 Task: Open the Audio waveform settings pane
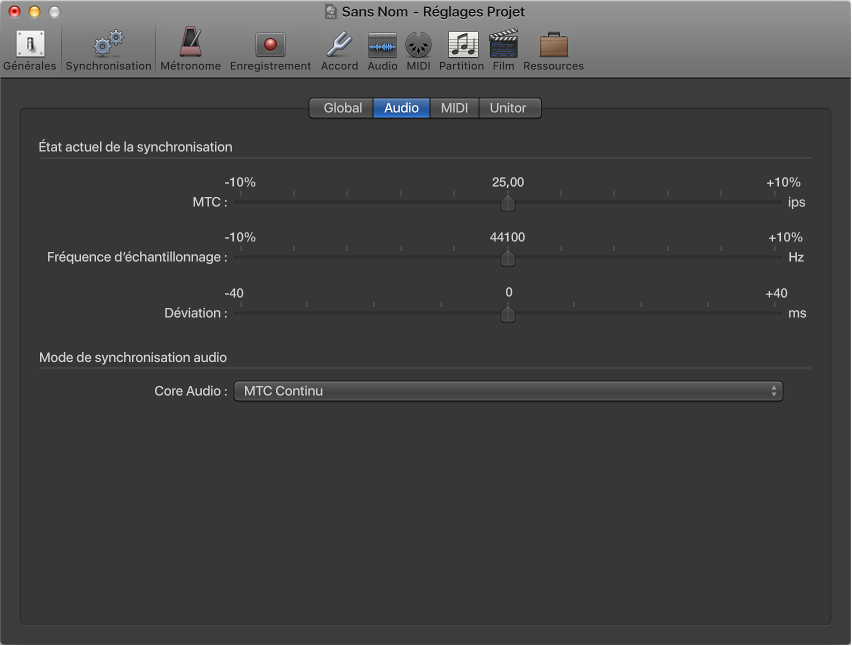(383, 52)
